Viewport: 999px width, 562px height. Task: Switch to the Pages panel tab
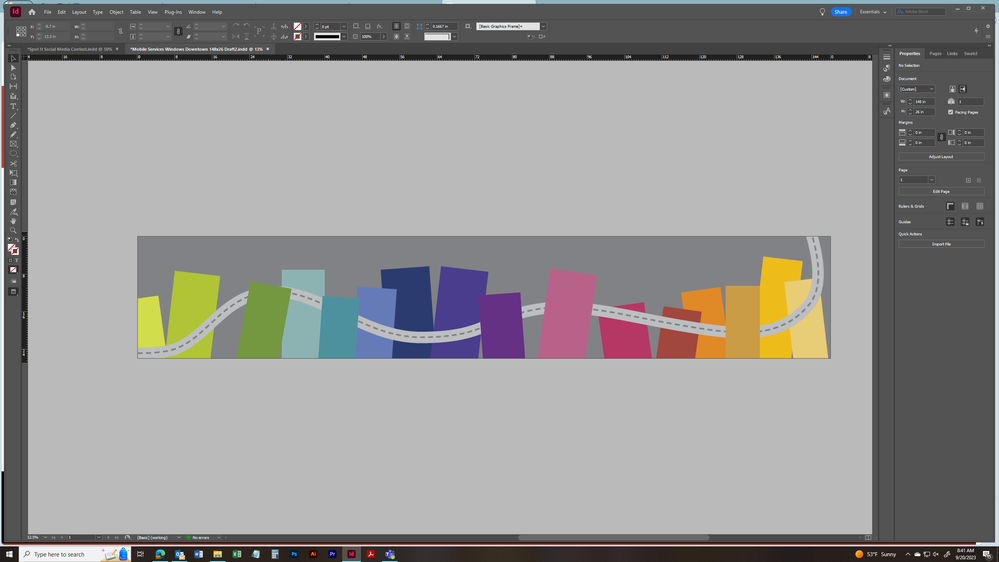pos(935,53)
